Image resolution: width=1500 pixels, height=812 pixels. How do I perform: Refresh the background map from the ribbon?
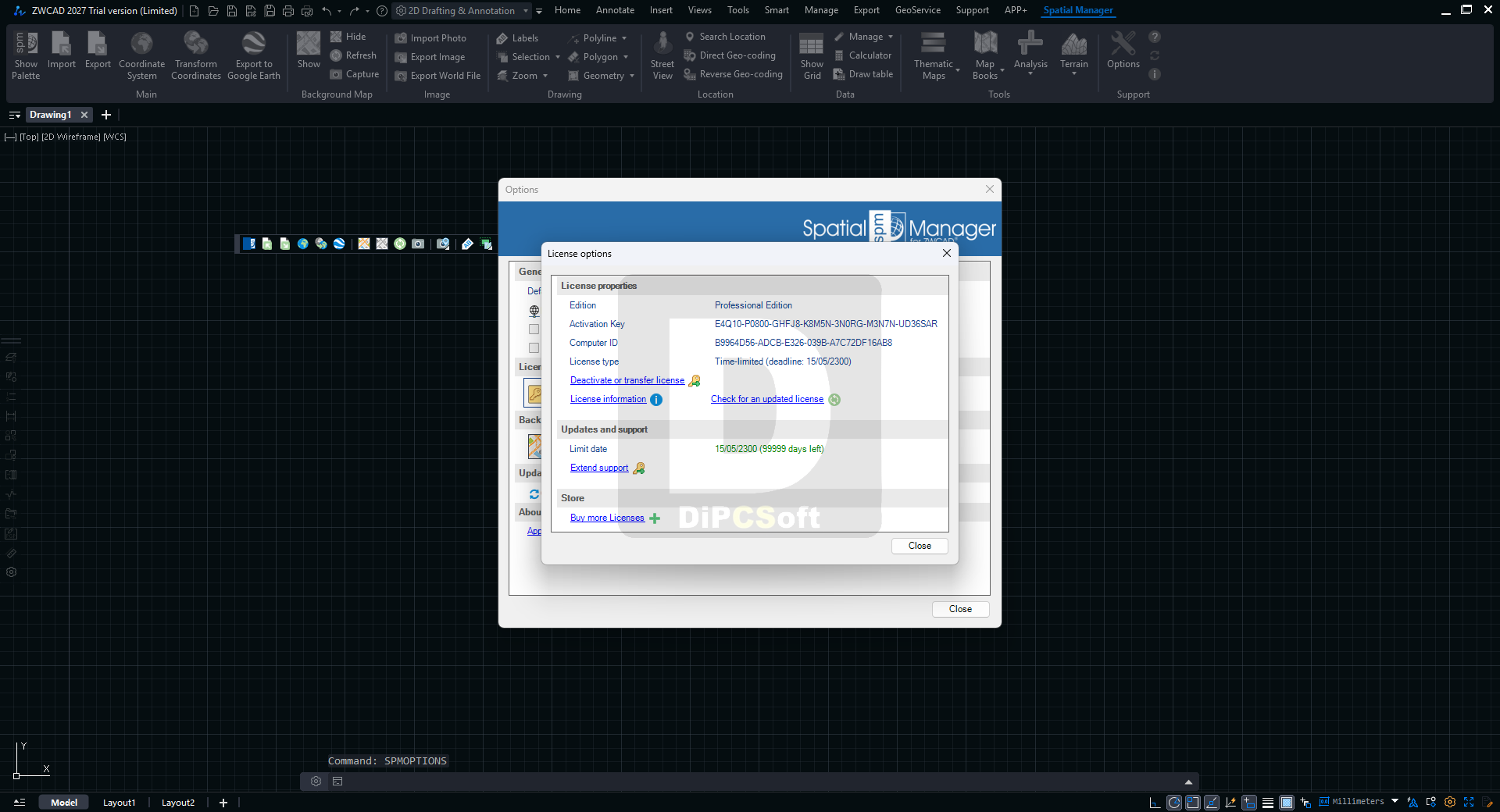point(353,55)
